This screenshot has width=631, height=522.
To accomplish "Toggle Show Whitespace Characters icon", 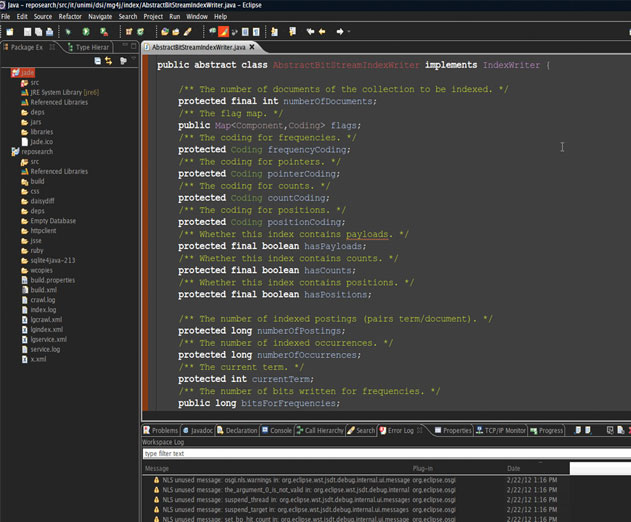I will (256, 31).
